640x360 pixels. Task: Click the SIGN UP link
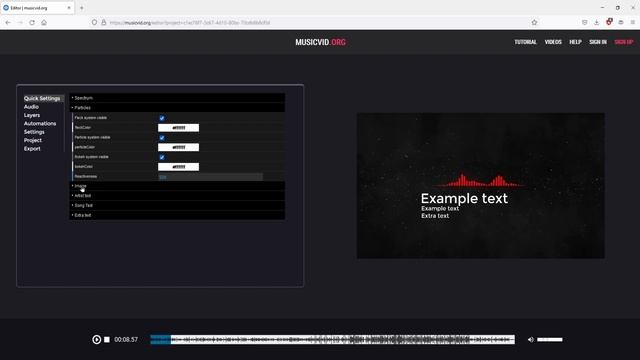click(624, 42)
